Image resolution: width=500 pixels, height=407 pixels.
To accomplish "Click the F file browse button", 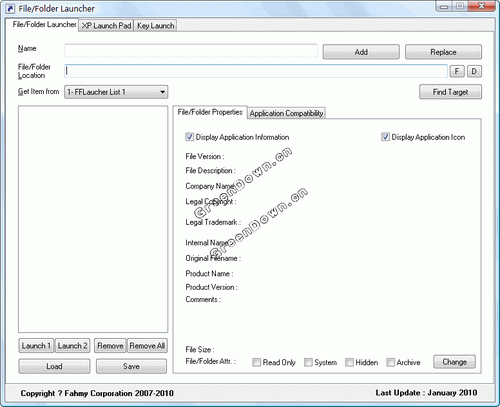I will click(457, 71).
